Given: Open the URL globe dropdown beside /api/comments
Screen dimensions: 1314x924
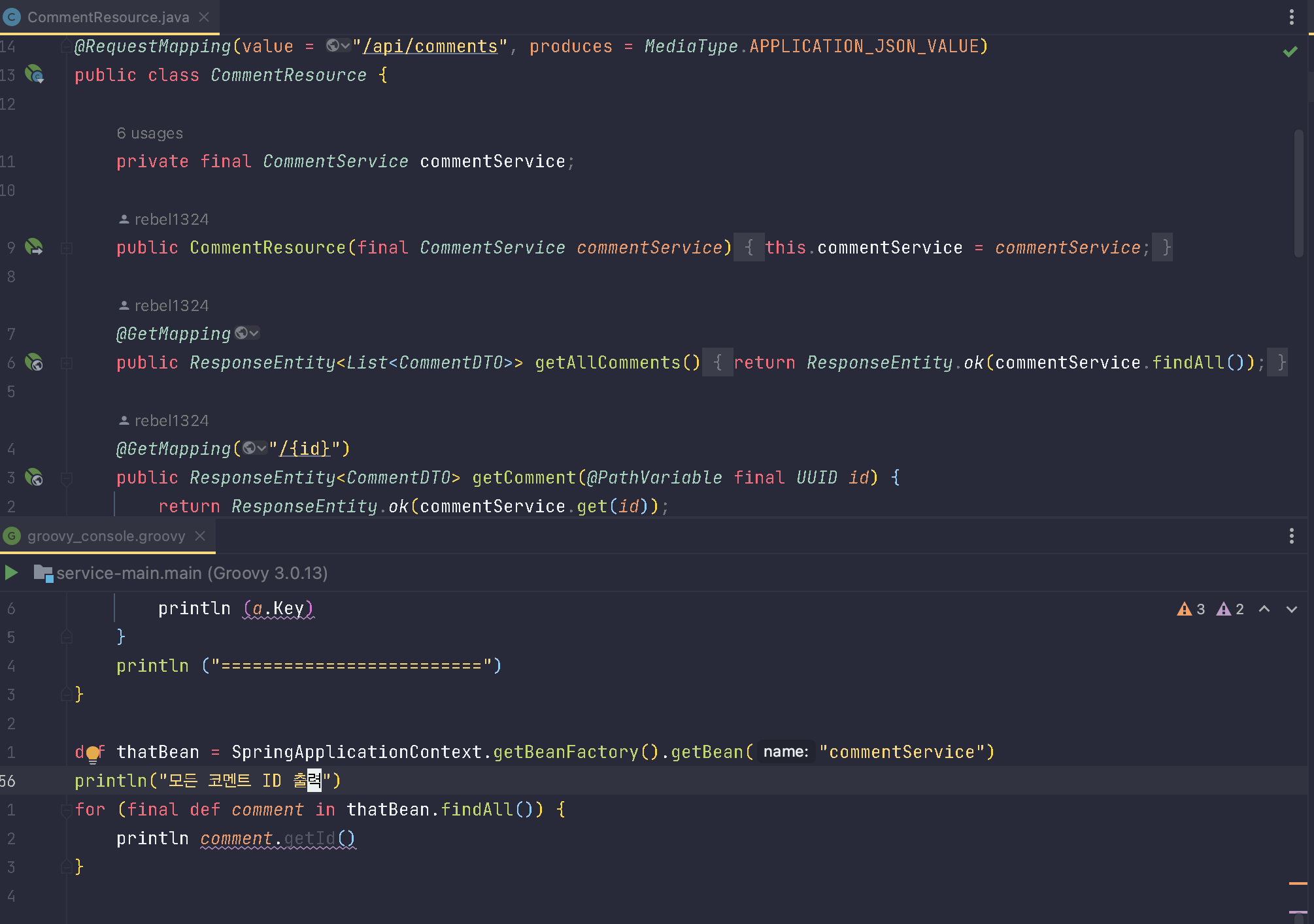Looking at the screenshot, I should point(338,46).
